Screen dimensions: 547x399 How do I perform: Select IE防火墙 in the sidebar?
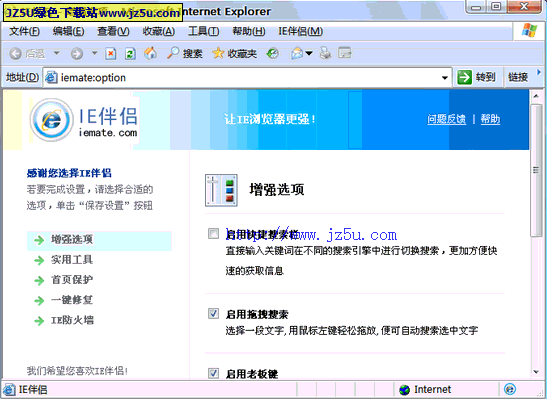[72, 320]
